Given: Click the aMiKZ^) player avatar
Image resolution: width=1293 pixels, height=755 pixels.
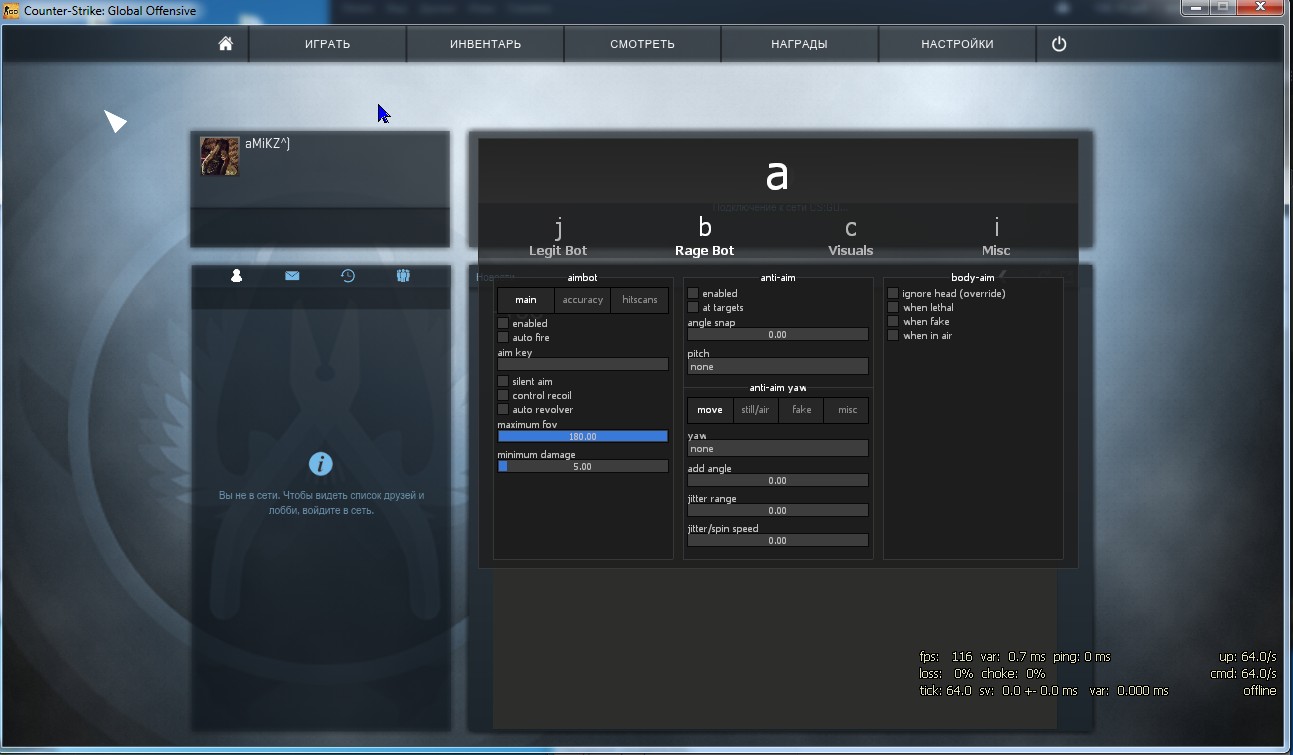Looking at the screenshot, I should pos(220,157).
